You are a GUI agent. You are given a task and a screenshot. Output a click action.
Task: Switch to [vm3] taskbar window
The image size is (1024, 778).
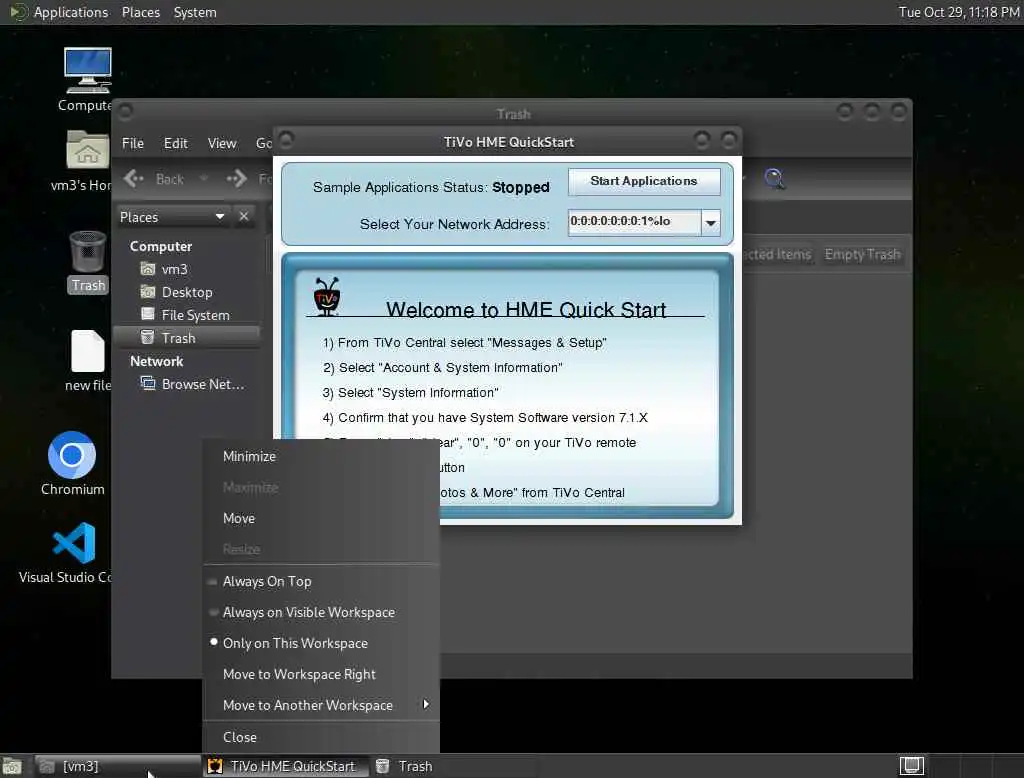(x=118, y=766)
